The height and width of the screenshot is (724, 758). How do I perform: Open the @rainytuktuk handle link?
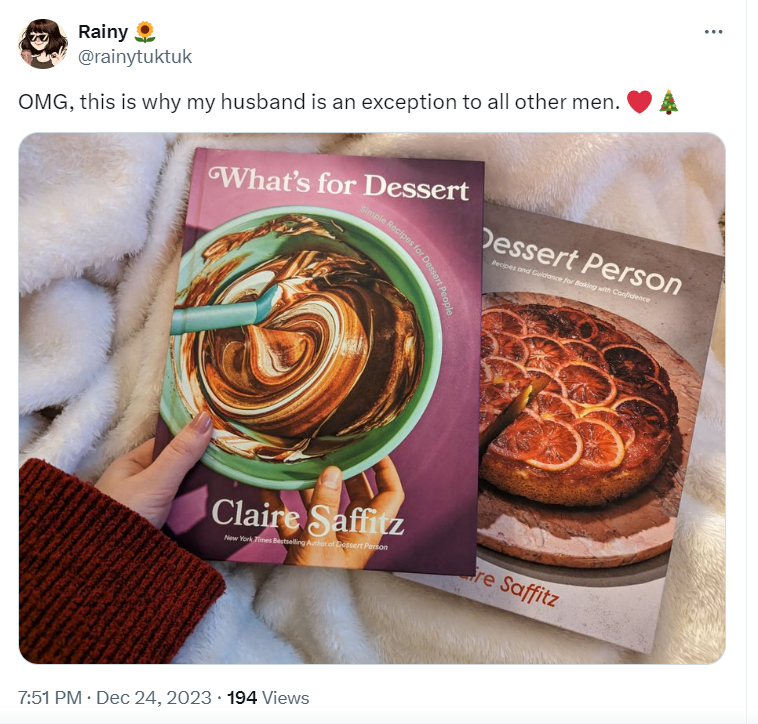click(x=134, y=57)
